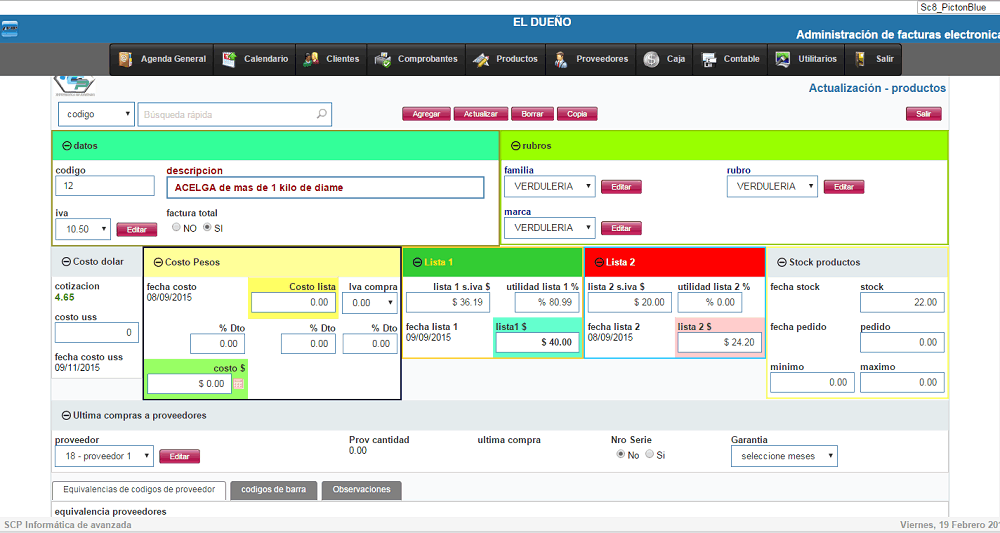Choose Si for Nro Serie
This screenshot has width=1000, height=533.
tap(649, 455)
